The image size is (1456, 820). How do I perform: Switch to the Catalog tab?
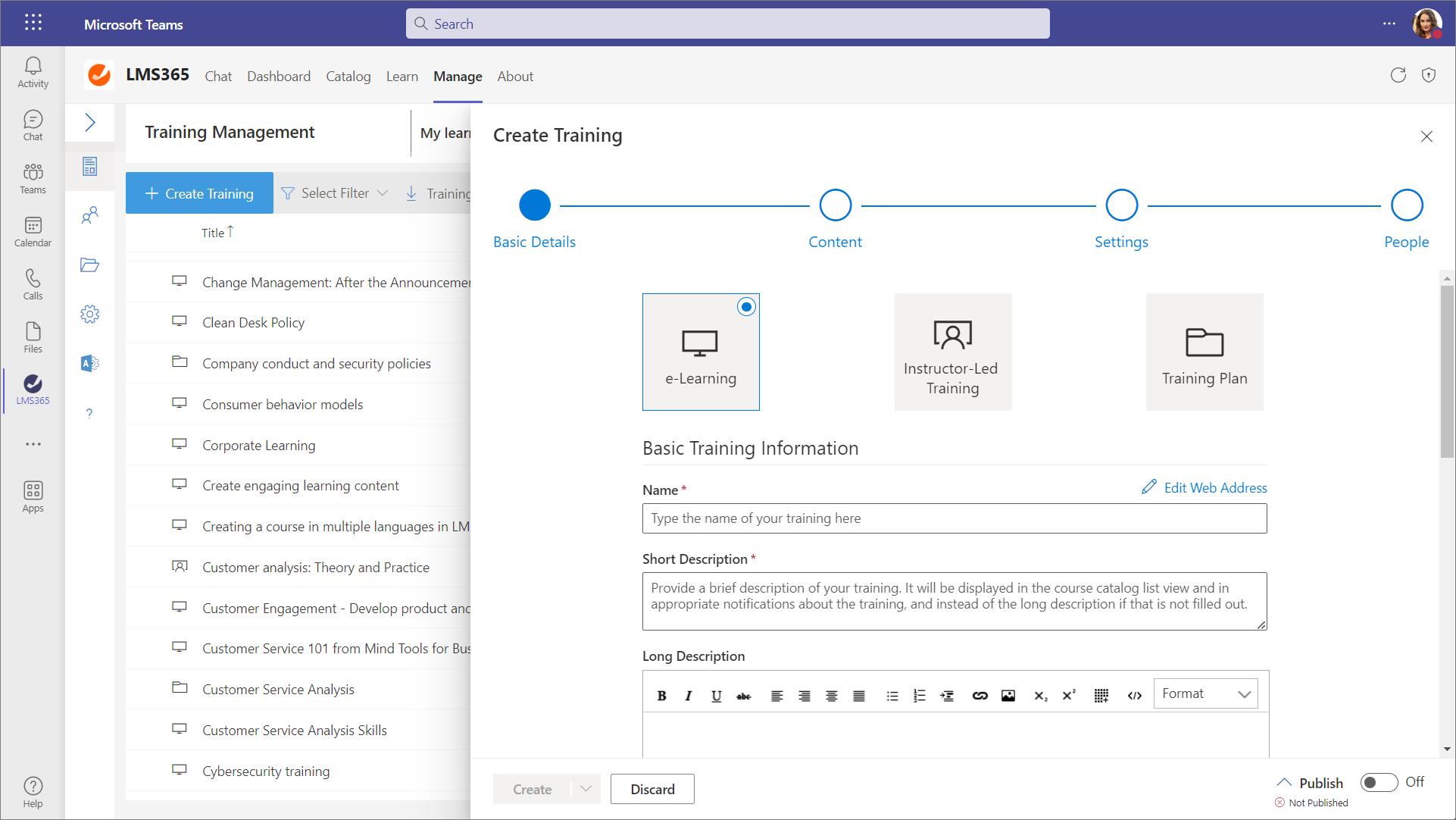click(x=348, y=77)
